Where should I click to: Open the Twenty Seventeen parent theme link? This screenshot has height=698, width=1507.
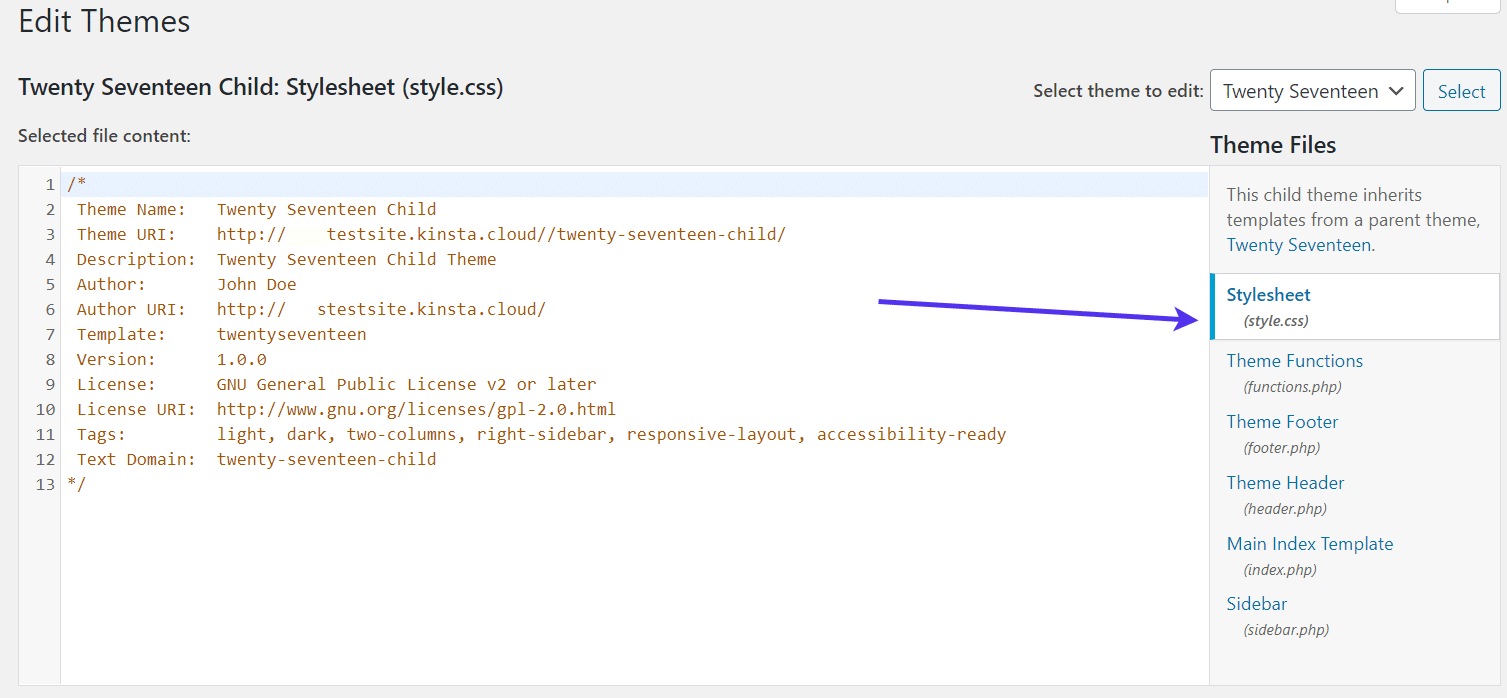[x=1297, y=244]
